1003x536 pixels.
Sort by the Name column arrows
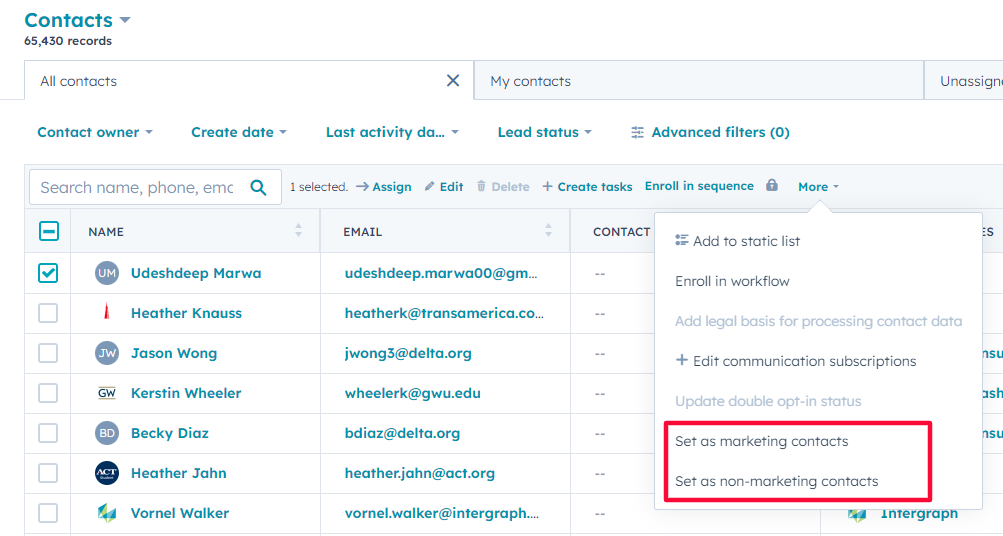click(x=298, y=231)
